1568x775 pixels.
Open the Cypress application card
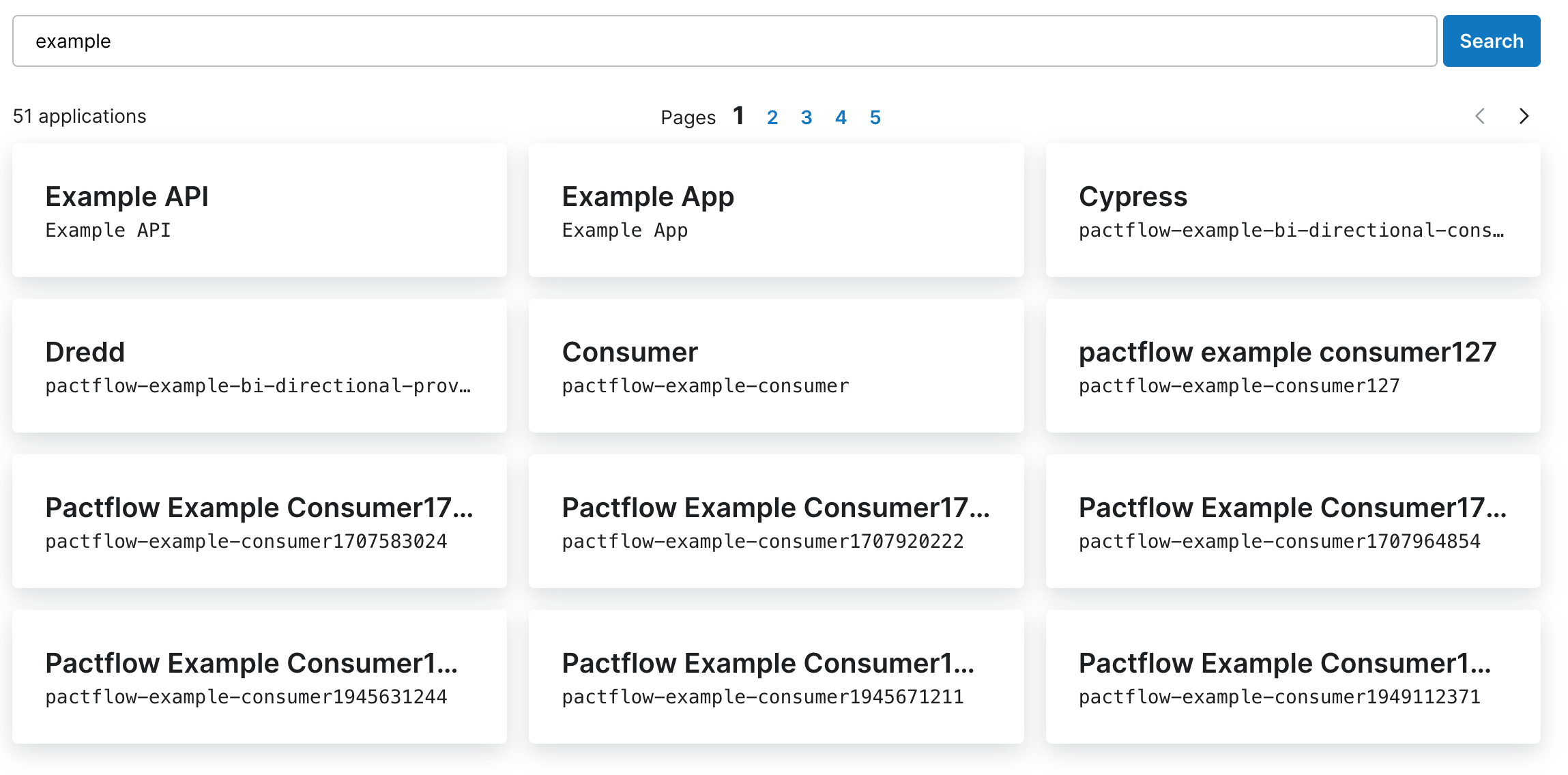pos(1293,210)
